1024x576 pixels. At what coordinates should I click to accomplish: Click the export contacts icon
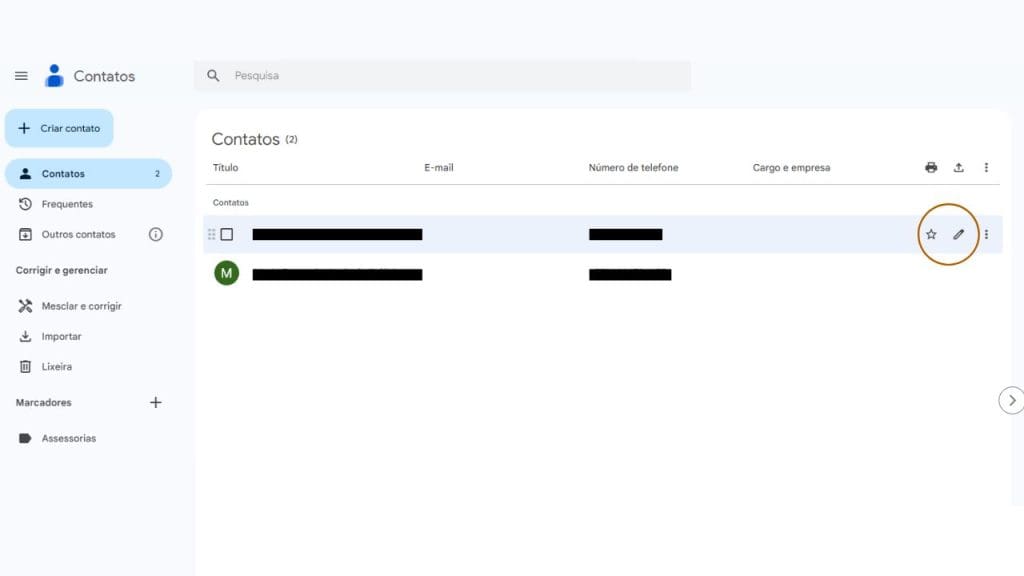[x=958, y=167]
